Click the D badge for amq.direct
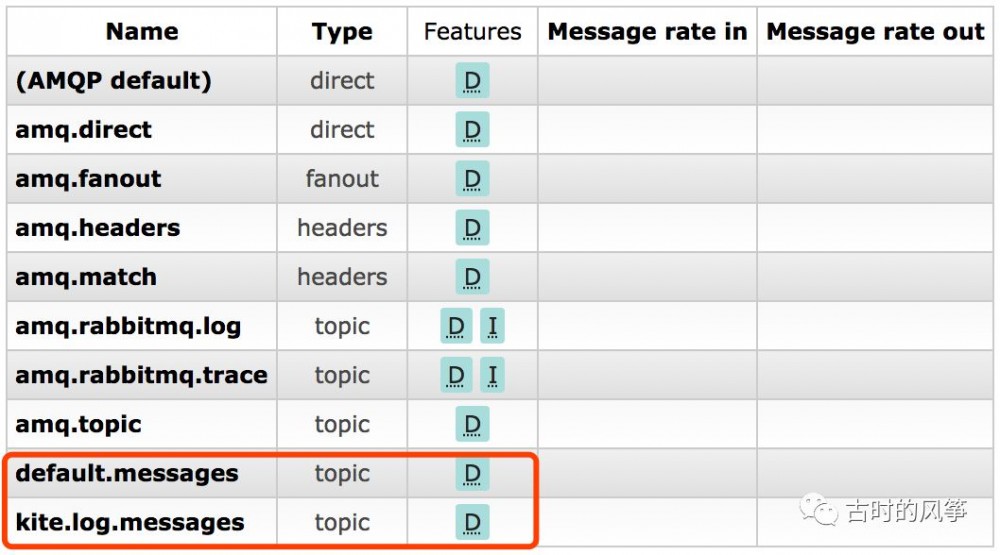This screenshot has width=1000, height=555. pos(472,130)
